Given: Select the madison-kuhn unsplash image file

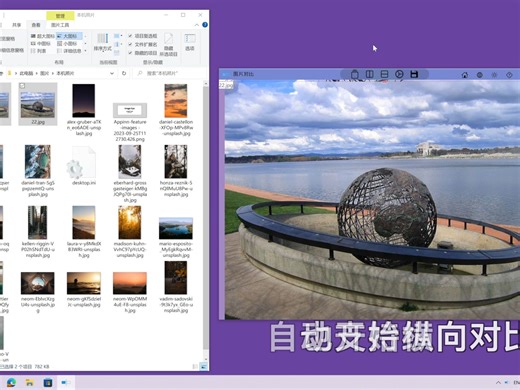Looking at the screenshot, I should click(130, 232).
